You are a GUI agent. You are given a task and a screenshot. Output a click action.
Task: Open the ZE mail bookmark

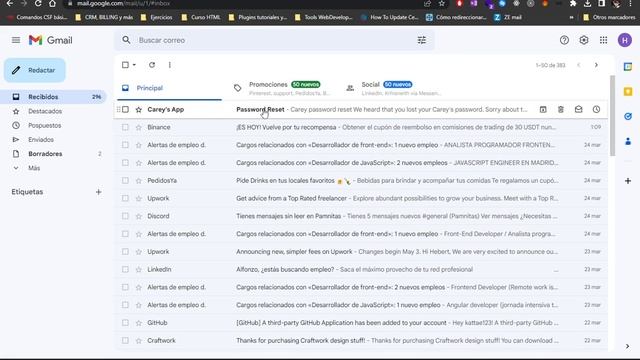click(x=508, y=17)
